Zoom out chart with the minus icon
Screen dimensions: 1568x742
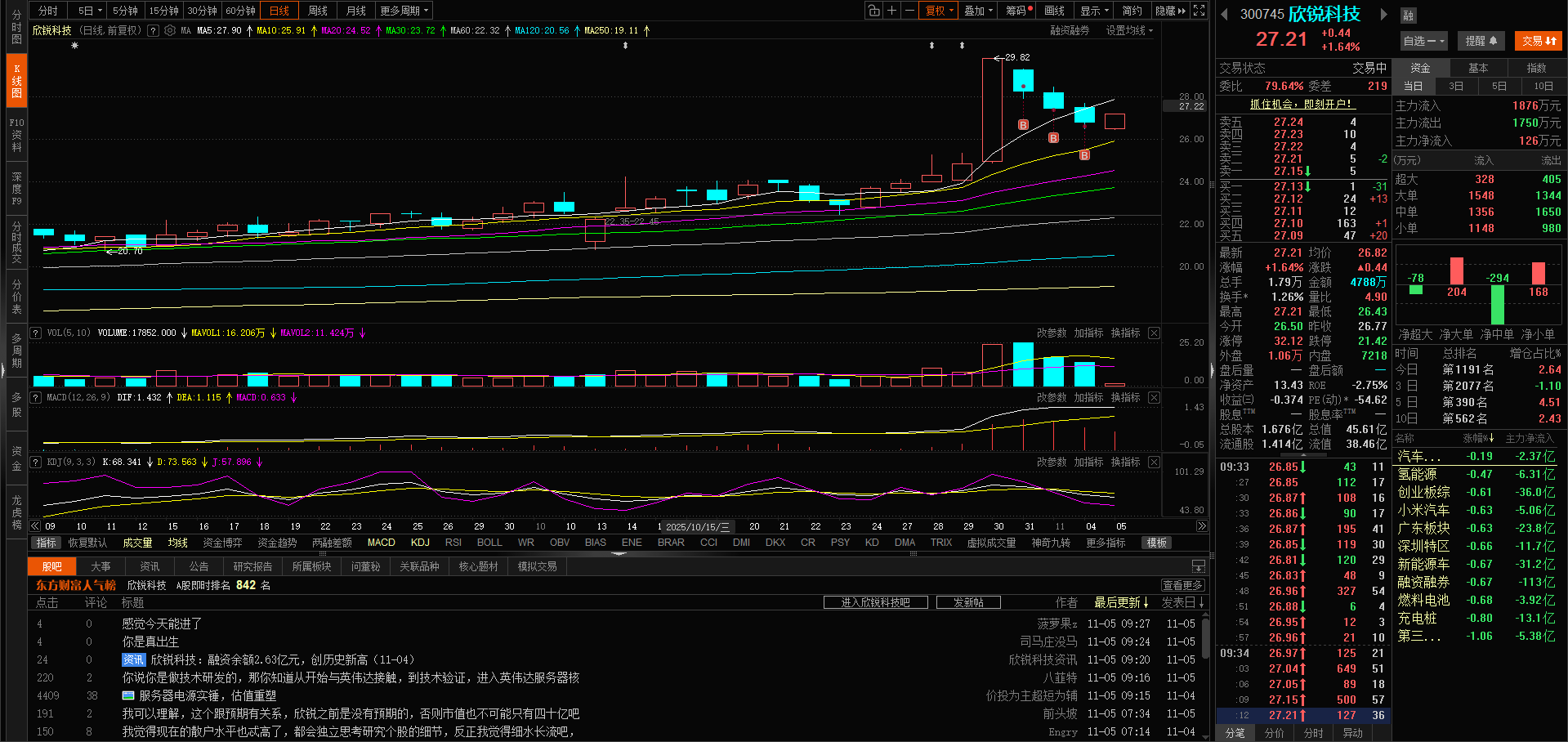[909, 11]
